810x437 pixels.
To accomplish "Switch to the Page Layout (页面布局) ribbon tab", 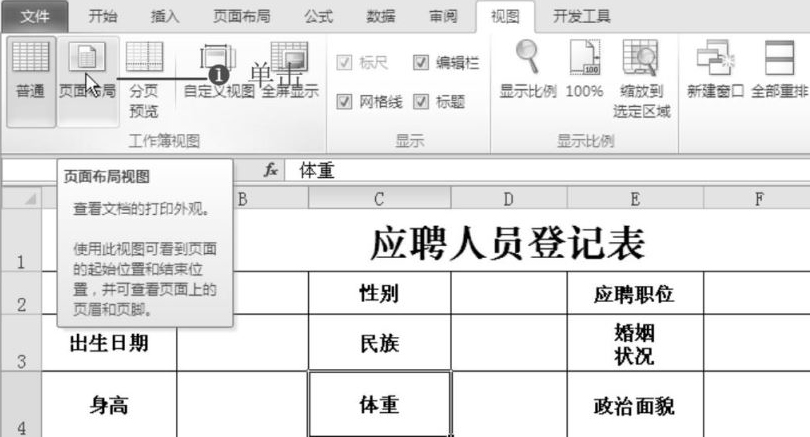I will (x=241, y=17).
